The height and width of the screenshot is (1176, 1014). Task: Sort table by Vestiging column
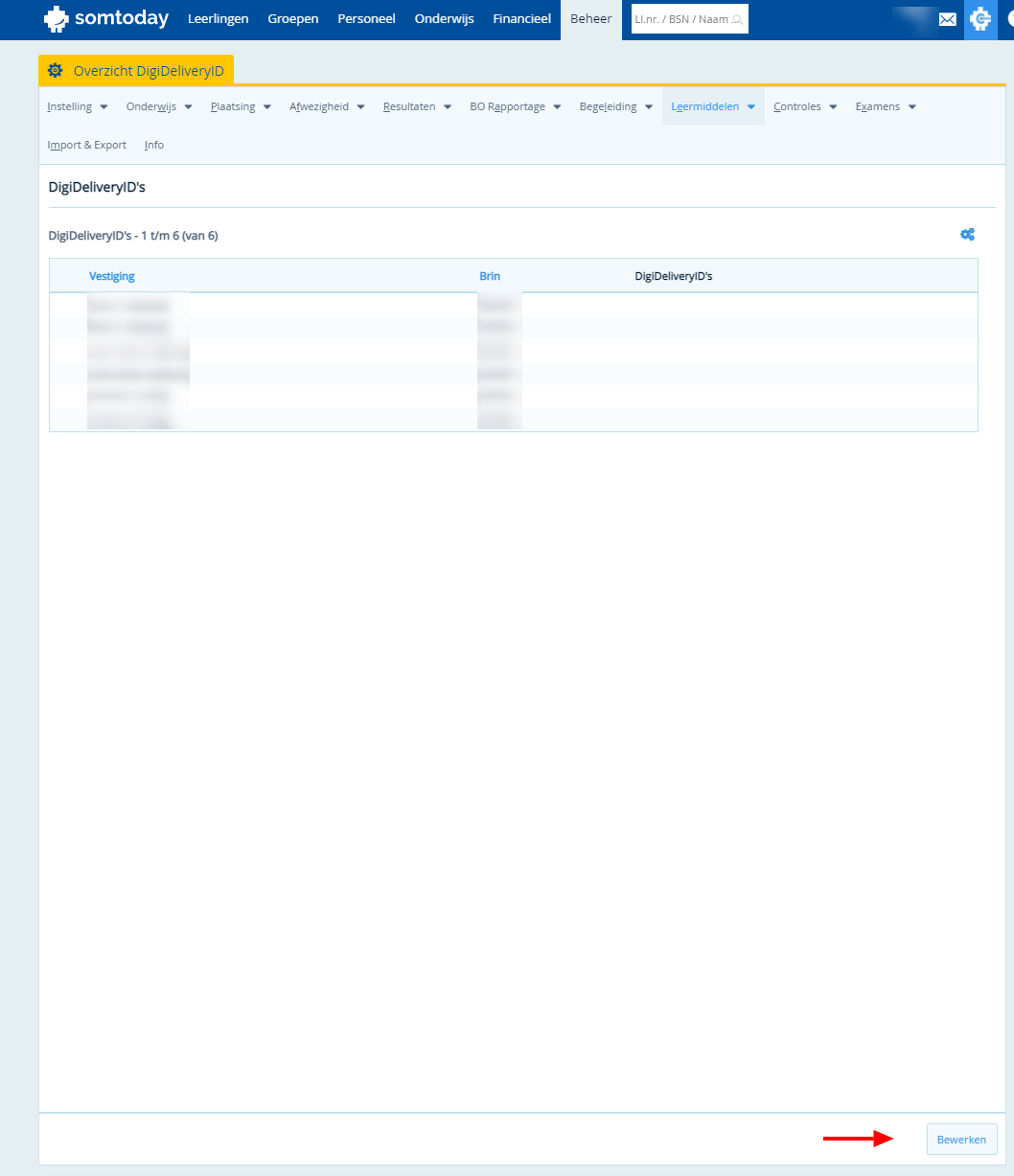click(112, 276)
